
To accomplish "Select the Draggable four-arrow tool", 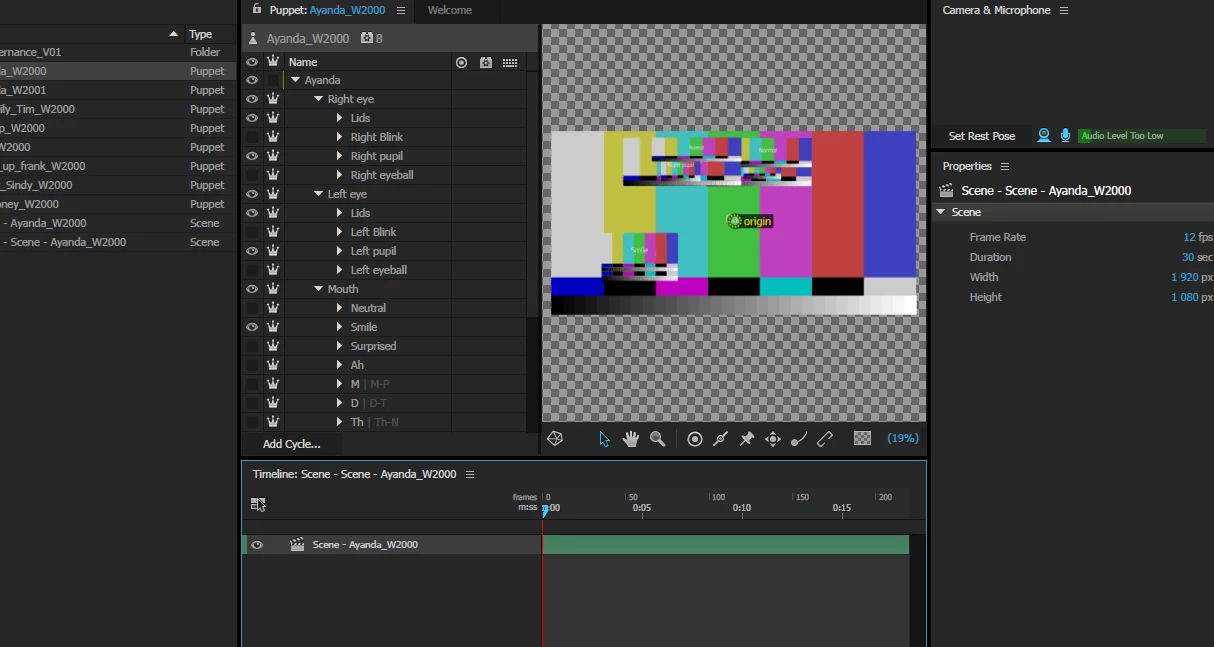I will coord(773,439).
